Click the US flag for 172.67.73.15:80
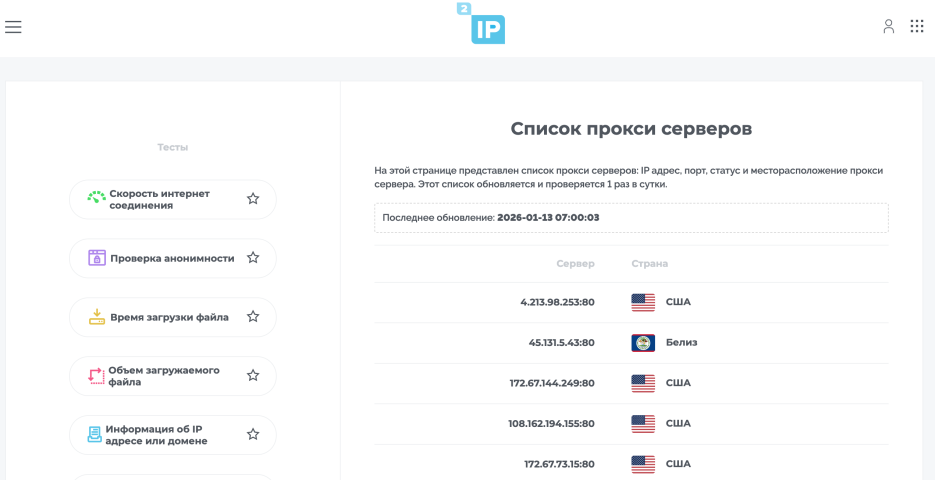Screen dimensions: 935x480 coord(643,464)
